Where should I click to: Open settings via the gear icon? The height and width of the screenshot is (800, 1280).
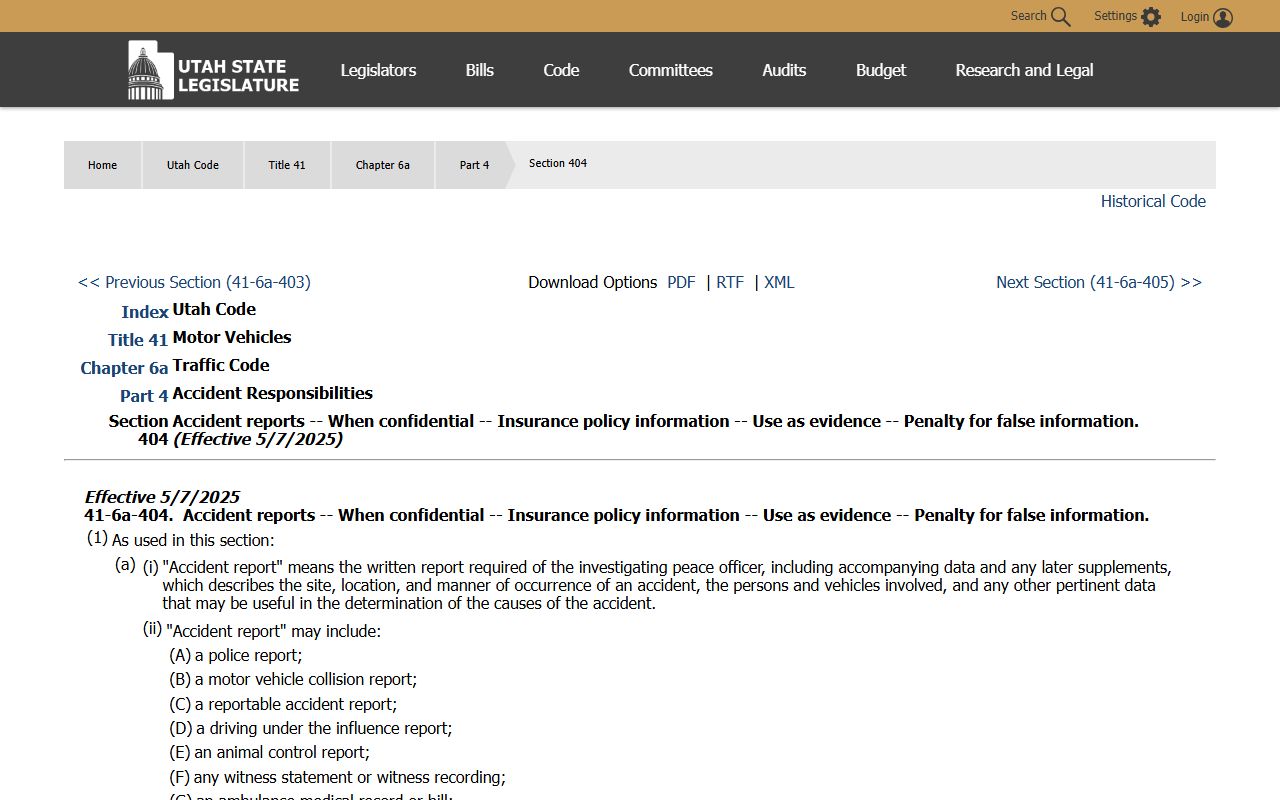point(1151,17)
